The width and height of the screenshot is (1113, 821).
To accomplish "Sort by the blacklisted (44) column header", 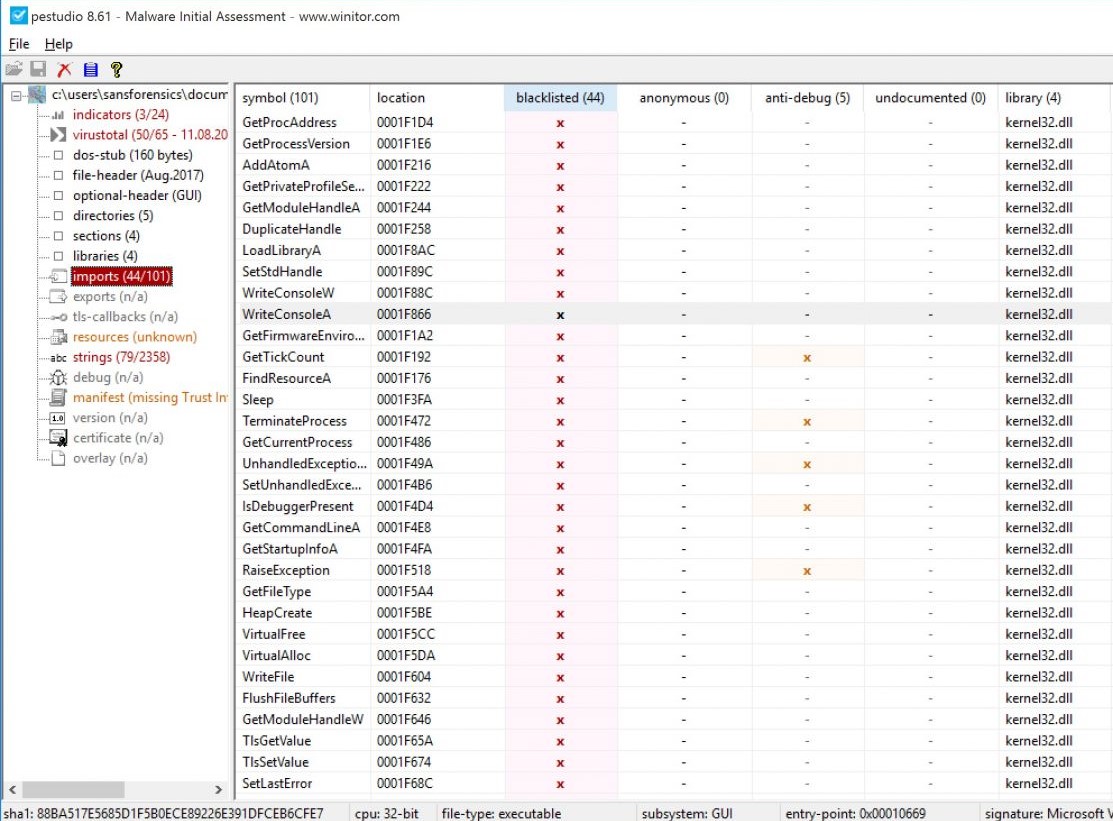I will [560, 98].
